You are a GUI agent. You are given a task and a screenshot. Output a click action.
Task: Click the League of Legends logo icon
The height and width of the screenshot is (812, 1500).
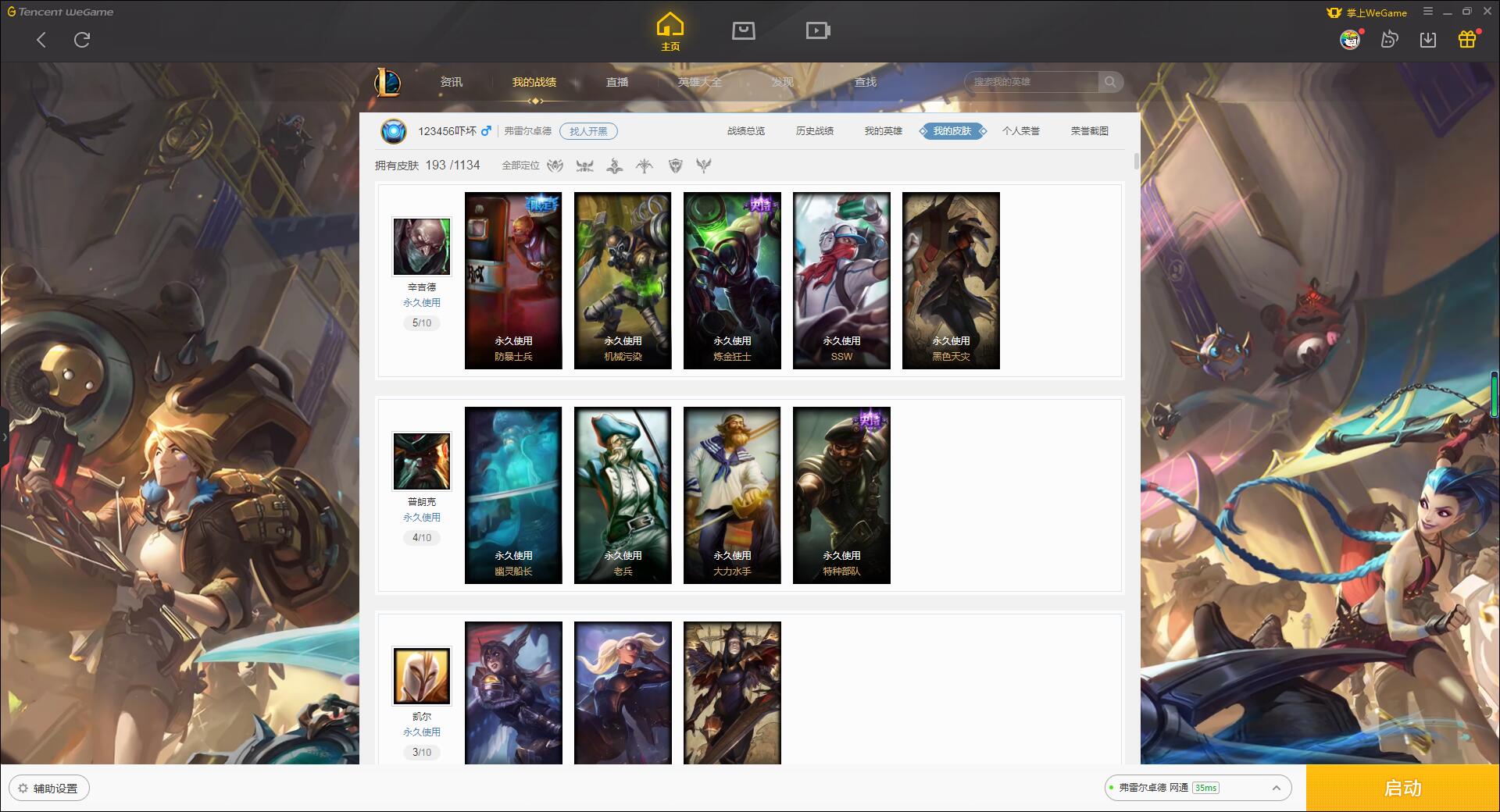click(x=388, y=82)
